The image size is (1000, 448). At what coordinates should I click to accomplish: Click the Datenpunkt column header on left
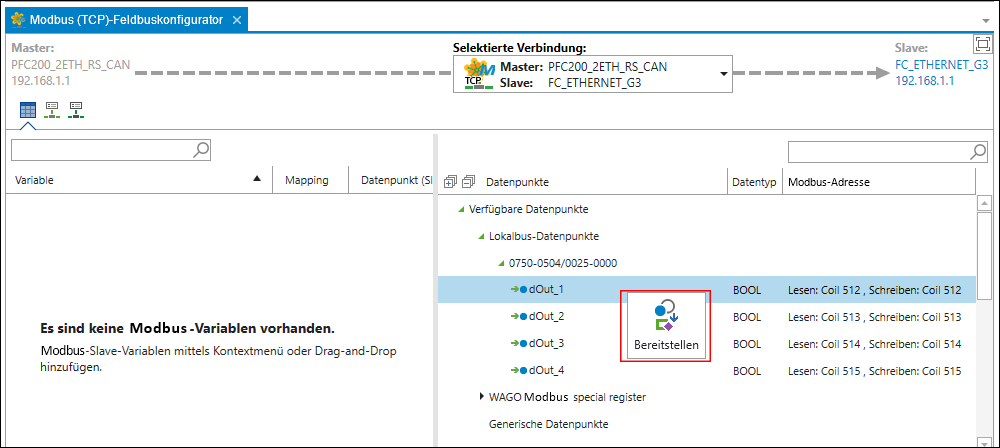(x=391, y=181)
